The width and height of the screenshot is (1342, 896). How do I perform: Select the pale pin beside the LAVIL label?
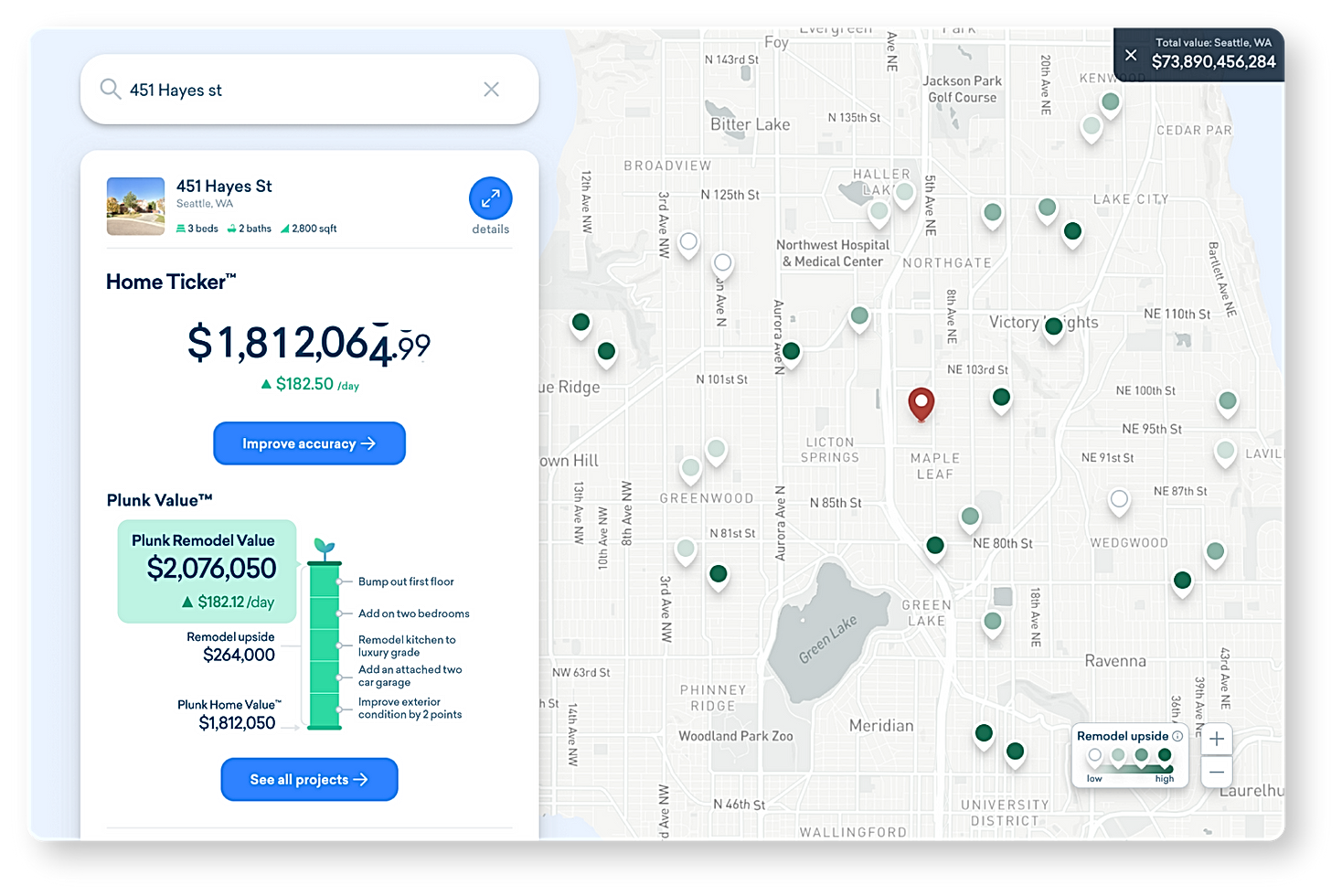coord(1225,453)
